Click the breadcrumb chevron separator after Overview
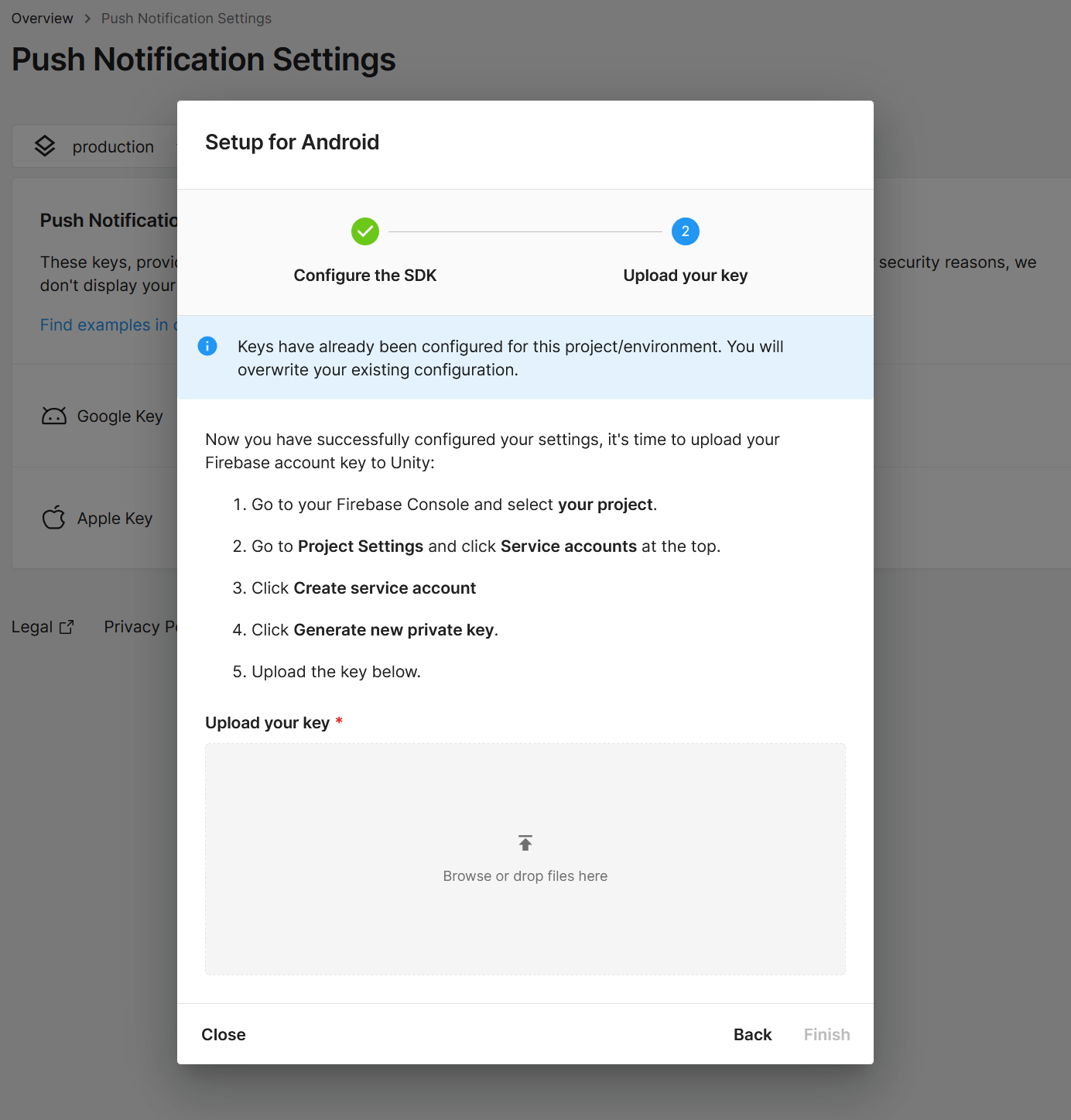 click(x=87, y=19)
